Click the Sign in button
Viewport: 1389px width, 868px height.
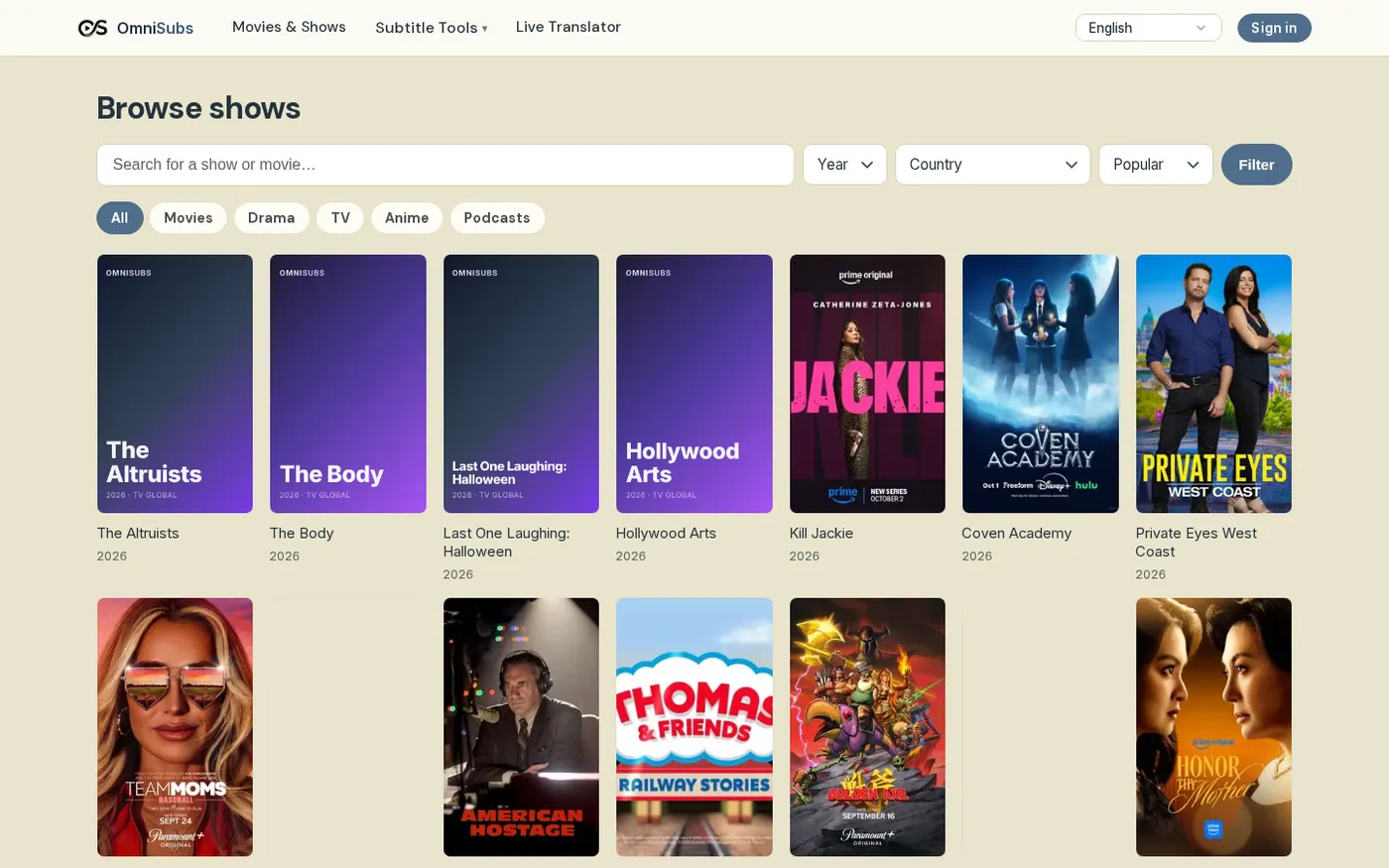[x=1274, y=28]
